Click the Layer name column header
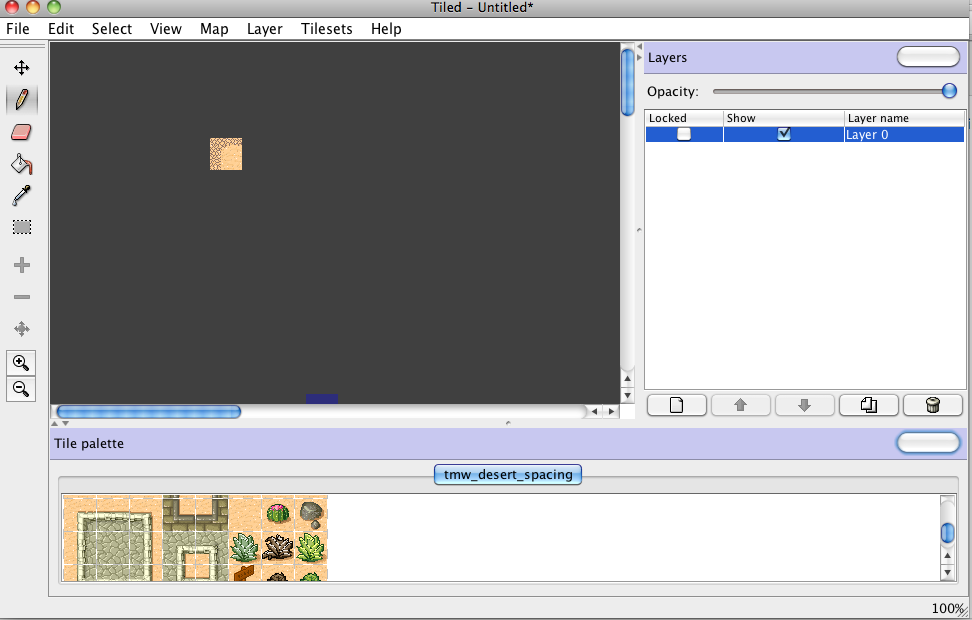This screenshot has width=972, height=620. click(x=904, y=118)
